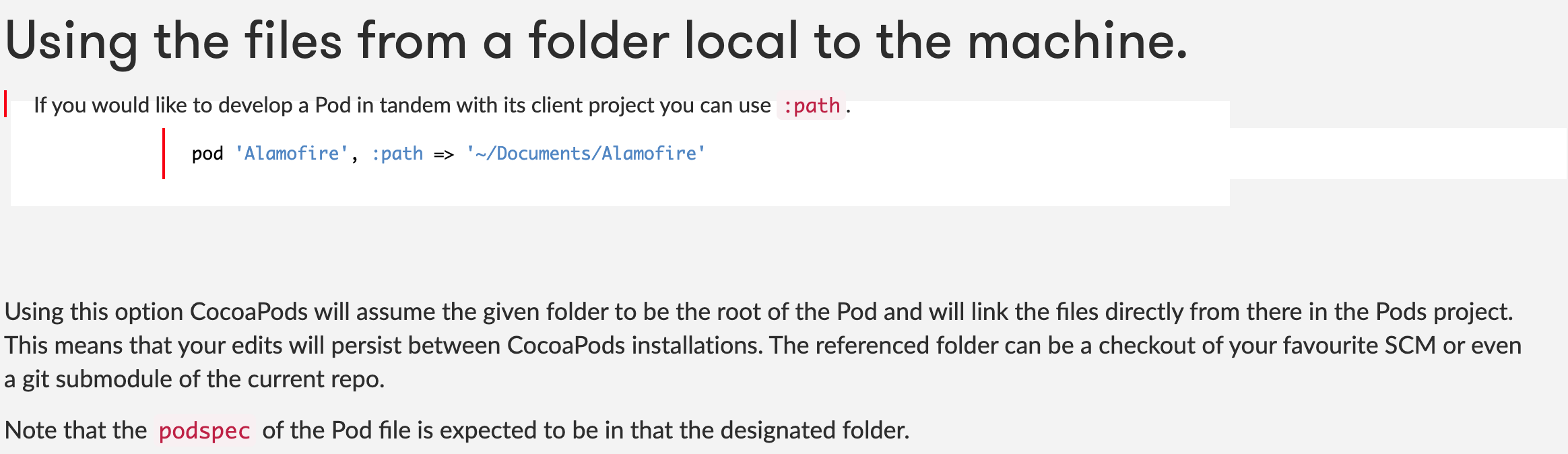Click the red bar beside the intro sentence

pos(5,104)
